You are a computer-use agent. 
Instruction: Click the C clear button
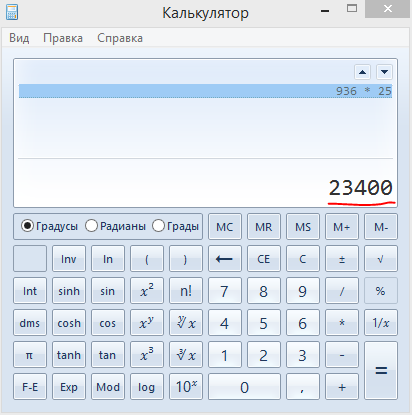point(303,259)
